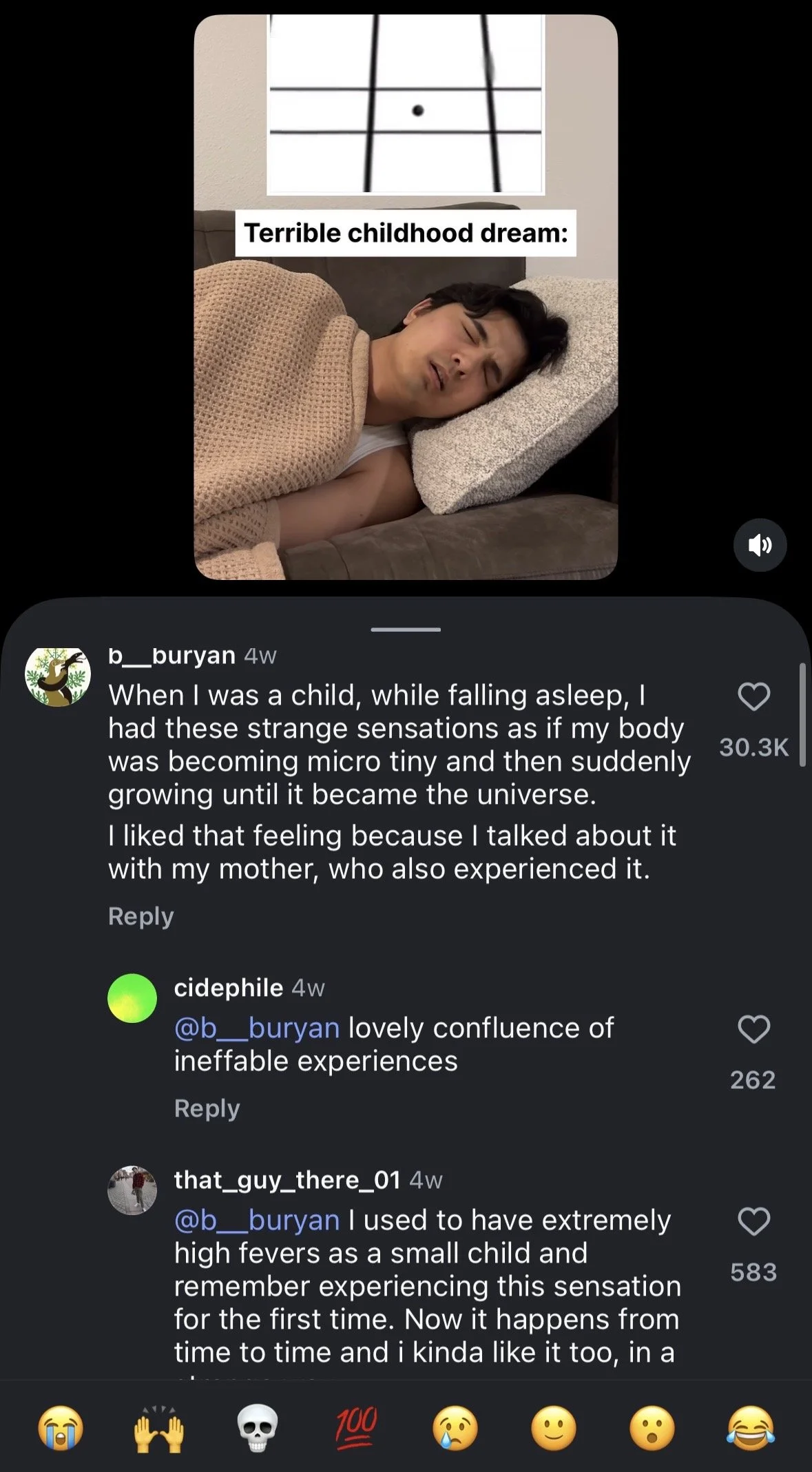Pick the sad crying face emoji
The image size is (812, 1472).
(x=455, y=1428)
